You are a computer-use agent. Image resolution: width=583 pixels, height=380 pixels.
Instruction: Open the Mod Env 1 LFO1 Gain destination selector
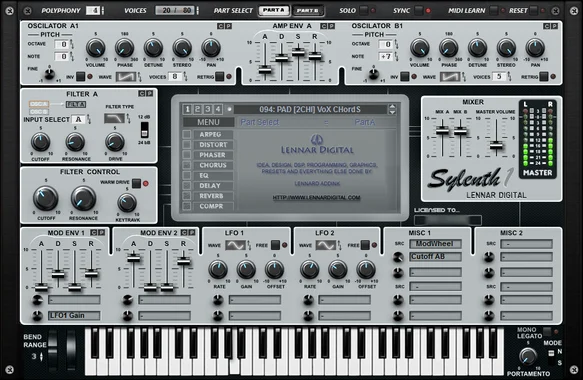coord(74,316)
